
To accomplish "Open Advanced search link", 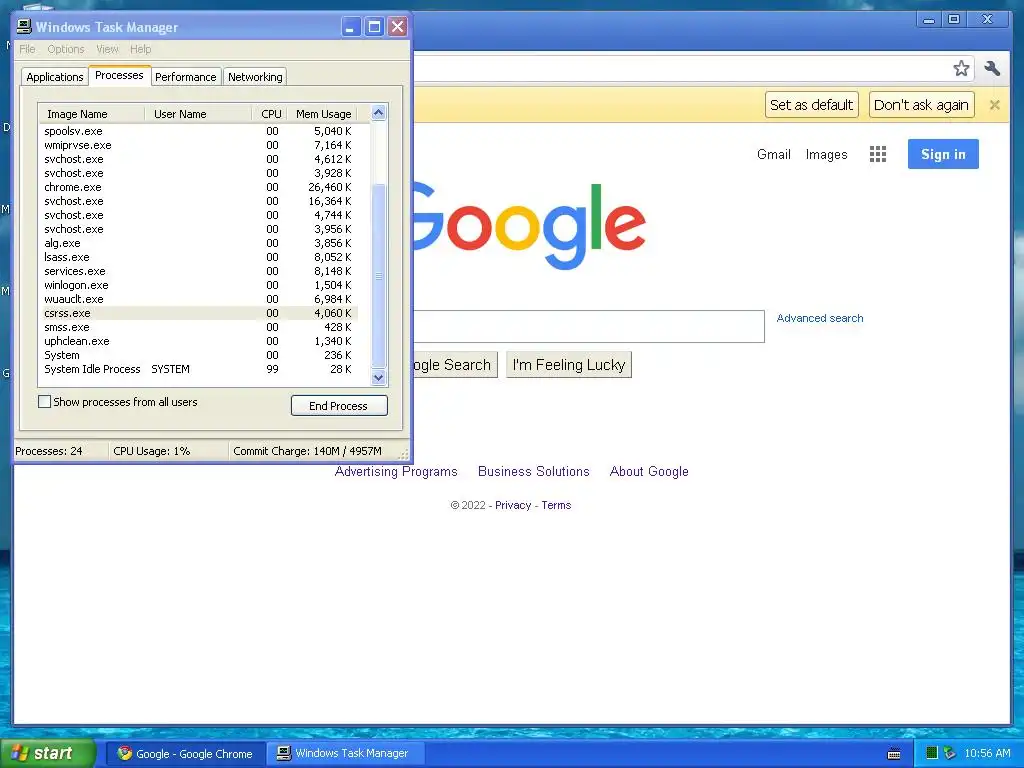I will pos(820,318).
